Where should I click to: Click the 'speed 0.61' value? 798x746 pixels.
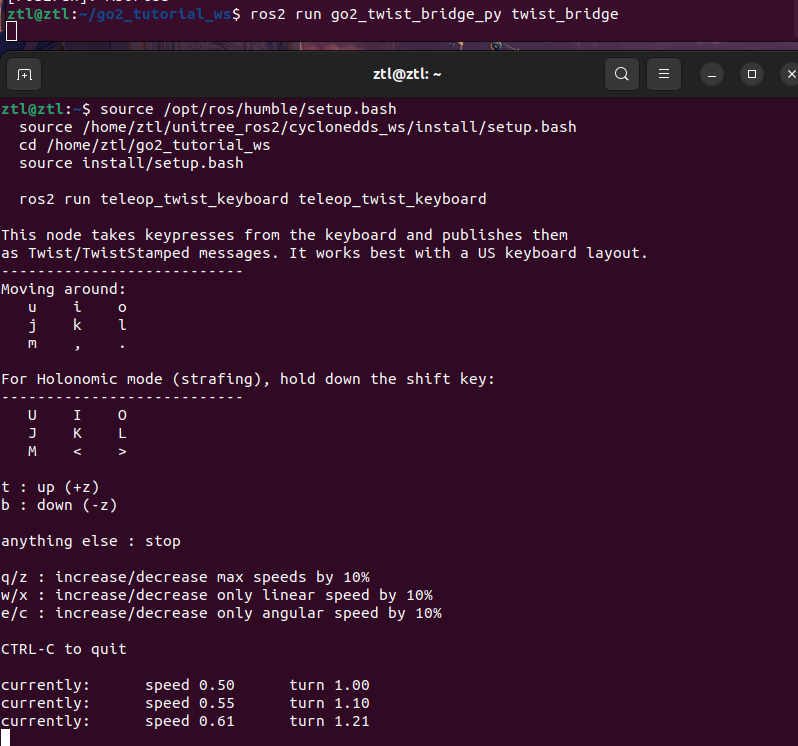(190, 722)
